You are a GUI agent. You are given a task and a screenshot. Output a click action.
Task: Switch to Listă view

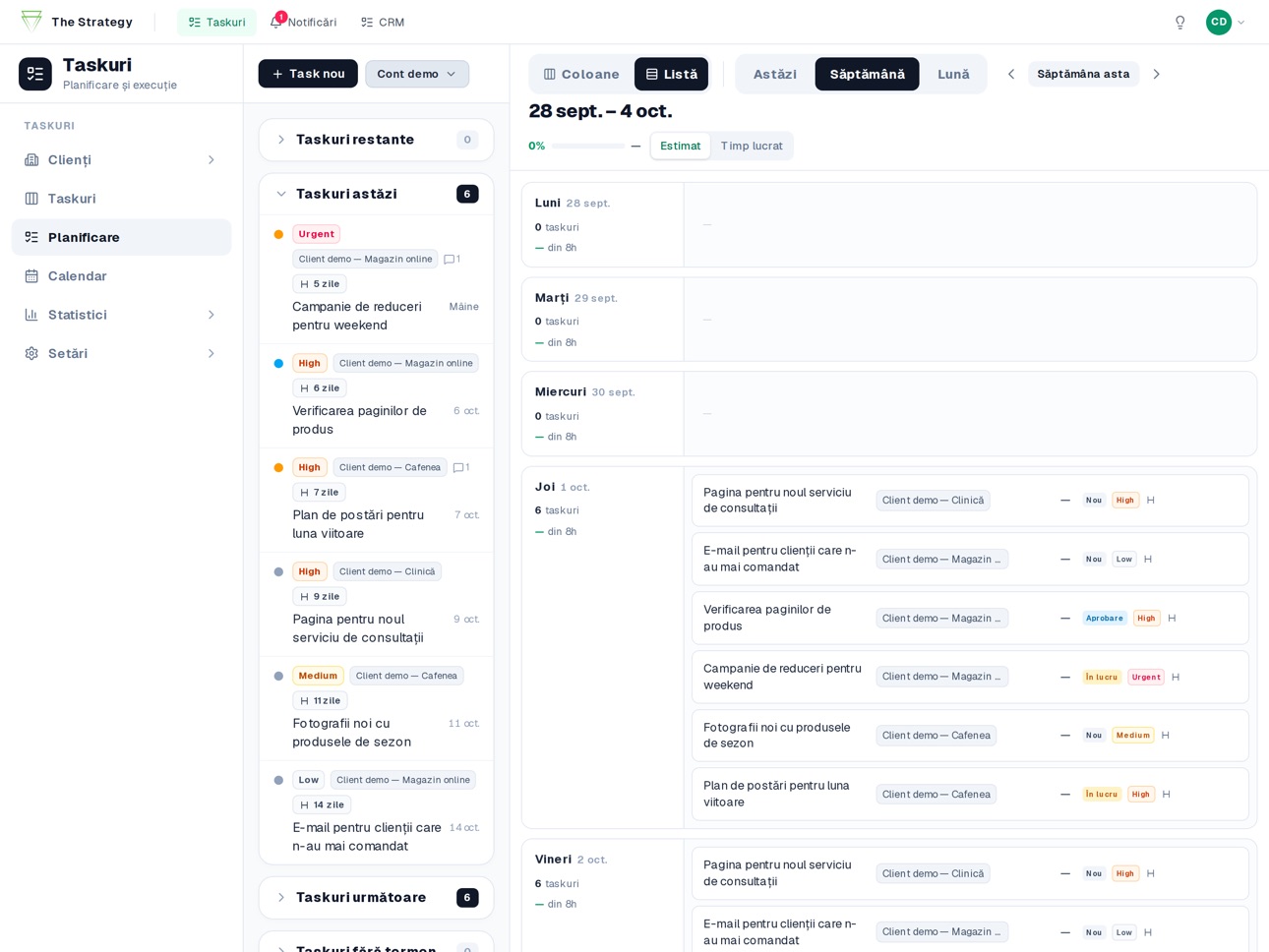pyautogui.click(x=671, y=74)
